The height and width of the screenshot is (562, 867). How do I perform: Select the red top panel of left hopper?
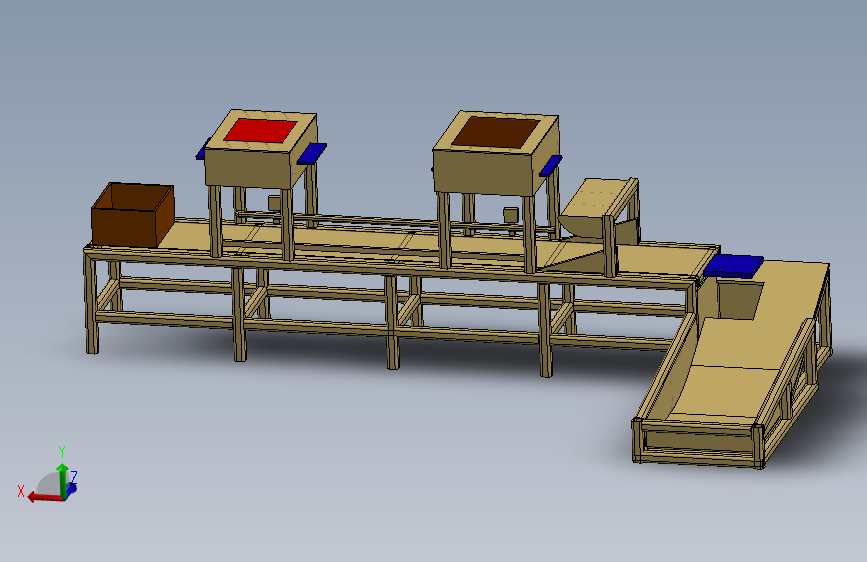(260, 130)
